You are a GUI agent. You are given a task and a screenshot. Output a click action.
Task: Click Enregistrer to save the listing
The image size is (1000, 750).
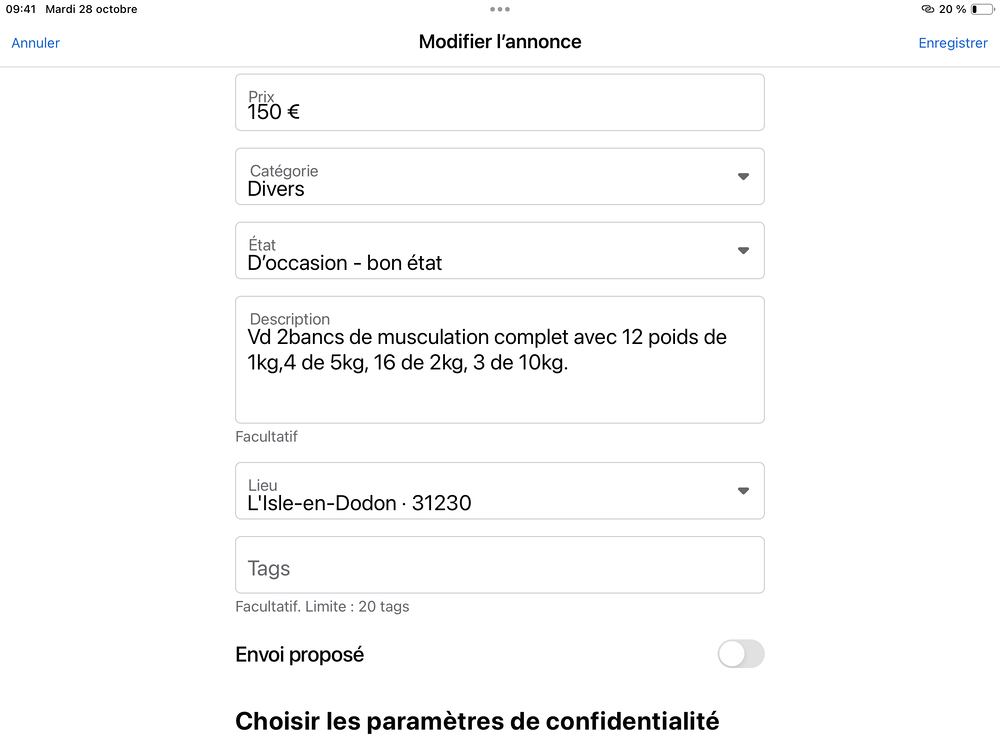pyautogui.click(x=953, y=43)
